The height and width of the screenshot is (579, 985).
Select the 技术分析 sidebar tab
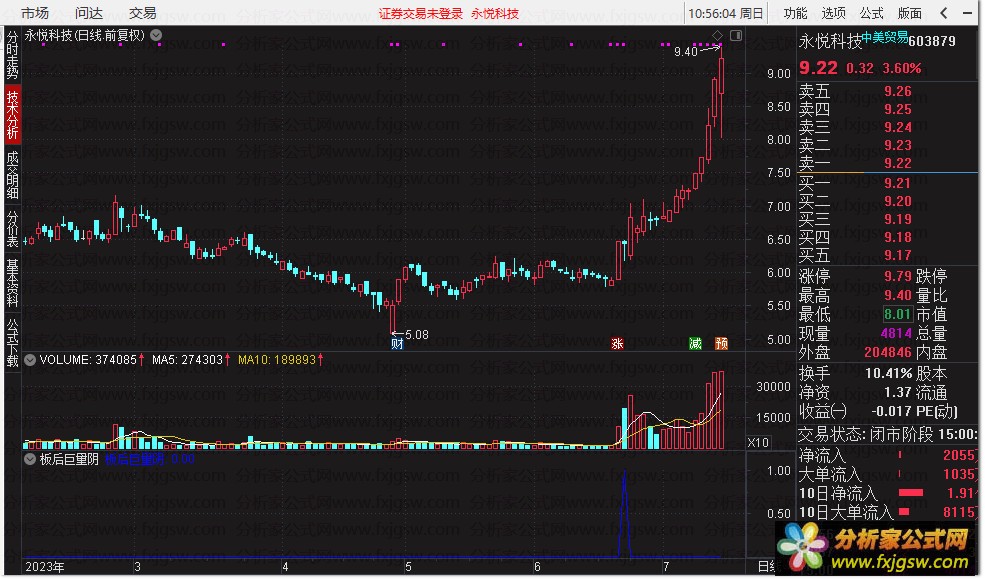[13, 114]
